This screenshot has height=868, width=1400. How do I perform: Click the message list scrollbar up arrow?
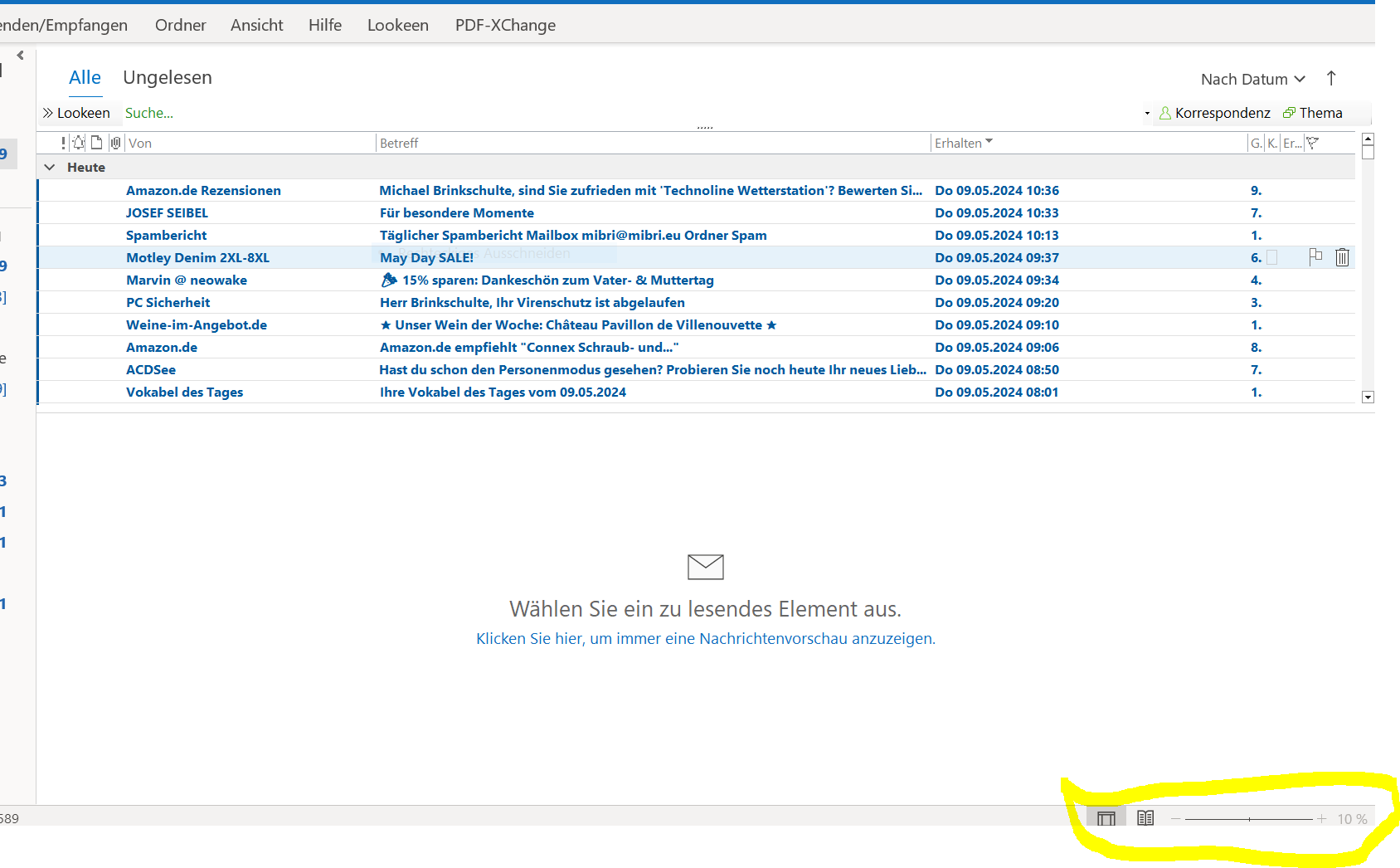point(1368,139)
